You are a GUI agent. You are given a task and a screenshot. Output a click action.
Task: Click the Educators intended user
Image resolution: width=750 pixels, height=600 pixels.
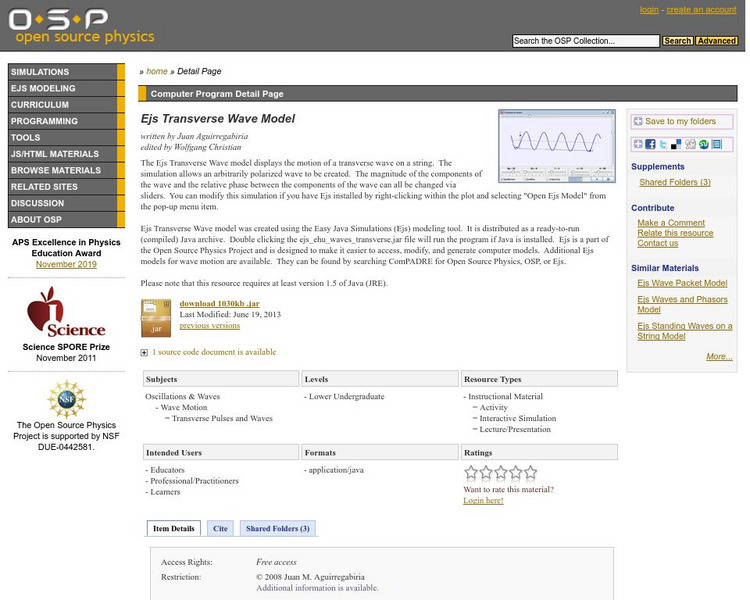pos(167,470)
